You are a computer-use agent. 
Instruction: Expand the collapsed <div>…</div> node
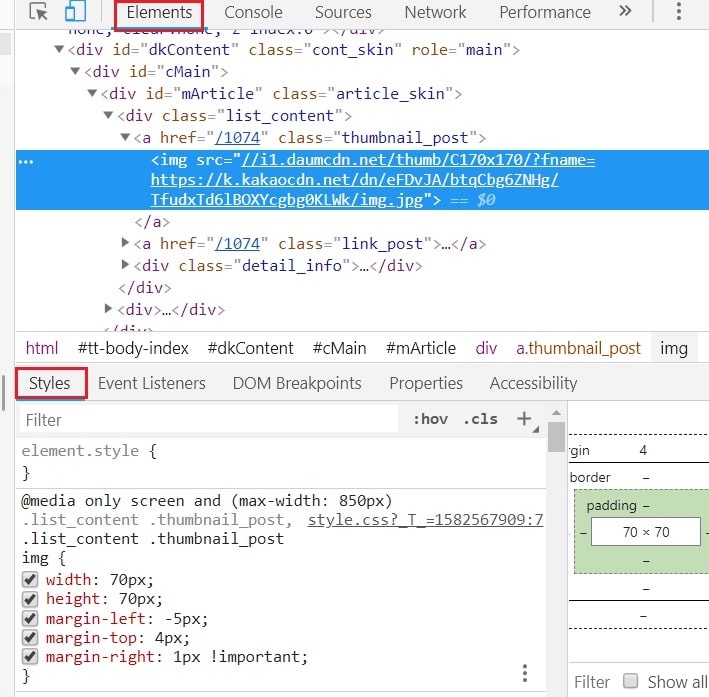coord(108,308)
